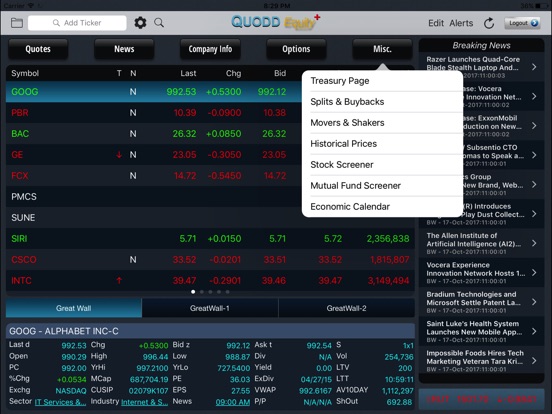
Task: Click the news N icon for GE
Action: pos(133,155)
